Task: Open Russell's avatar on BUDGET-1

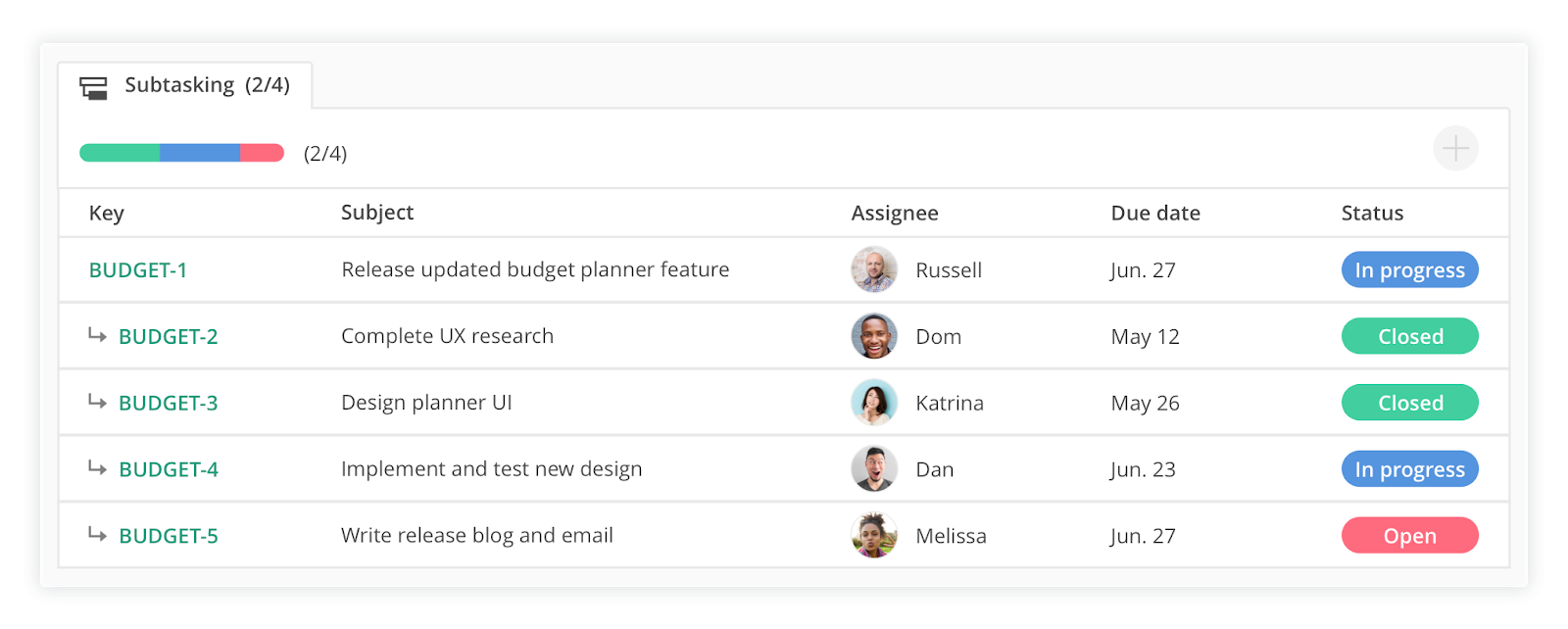Action: 875,269
